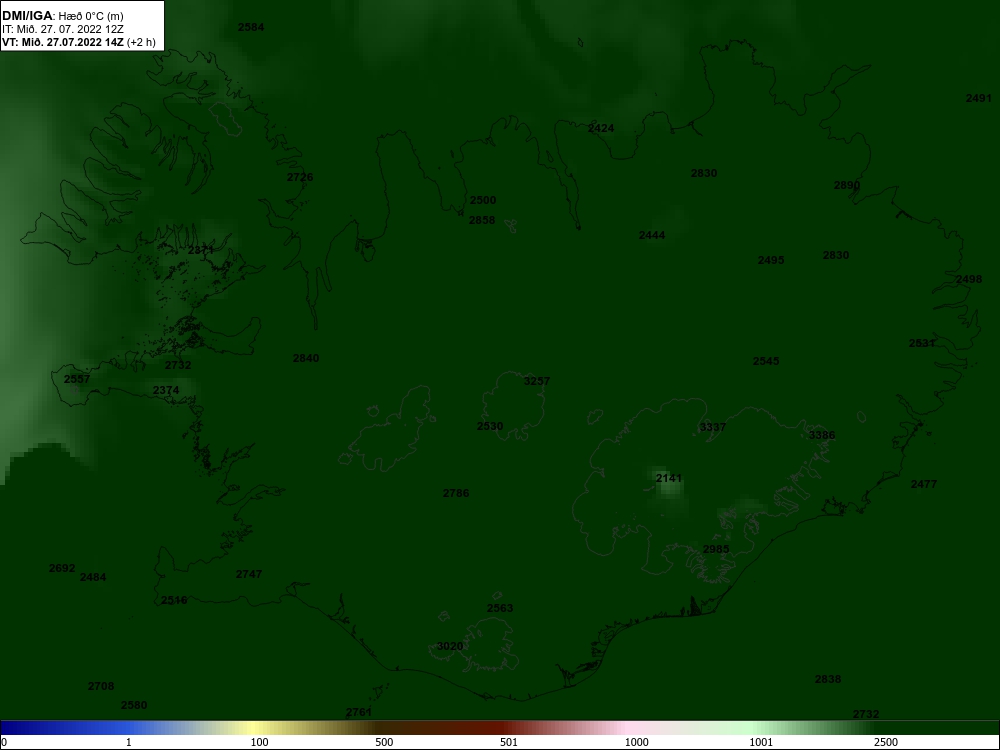Click the color scale label 1000
1000x750 pixels.
(x=636, y=742)
